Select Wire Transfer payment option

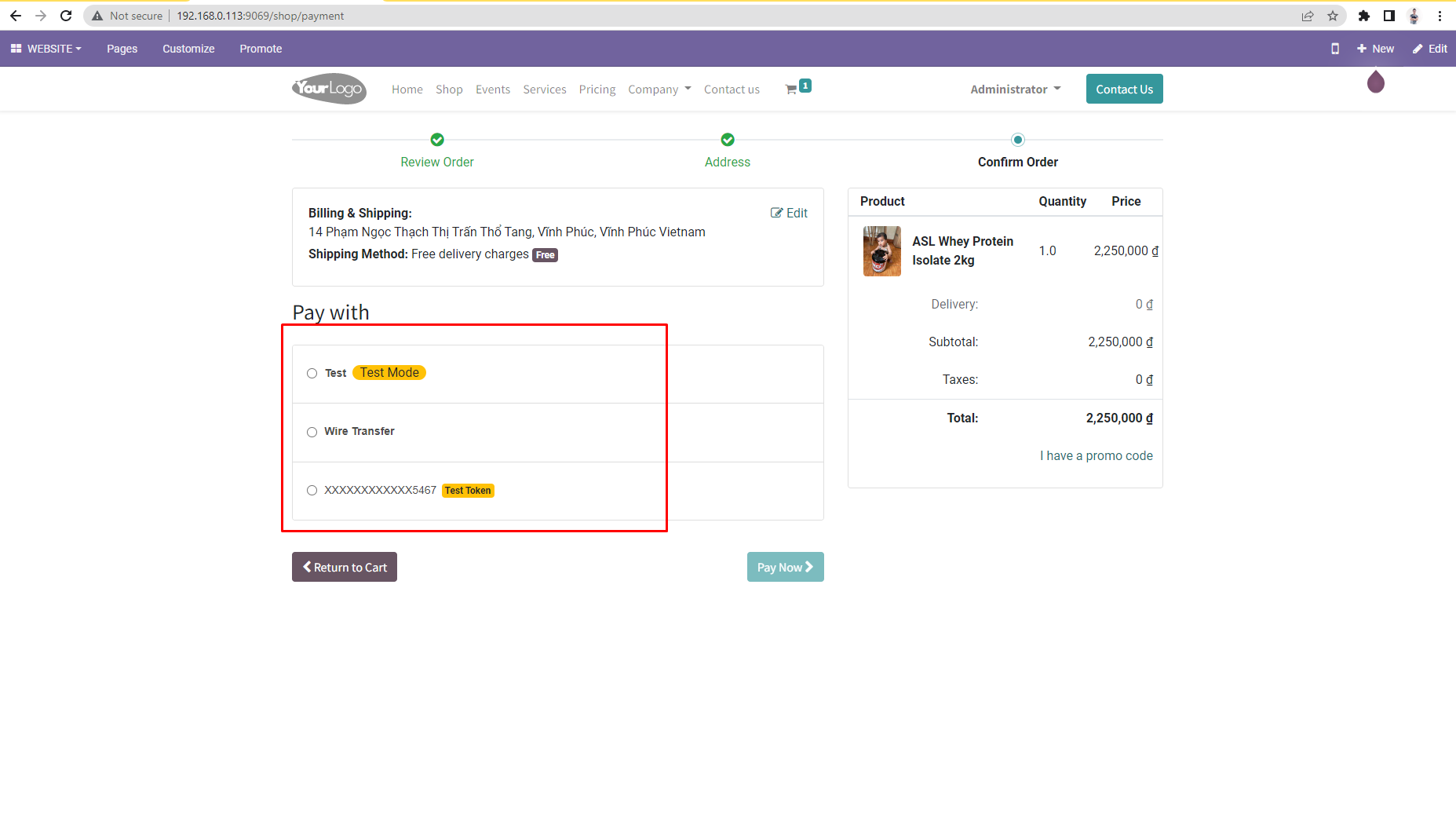(x=312, y=432)
